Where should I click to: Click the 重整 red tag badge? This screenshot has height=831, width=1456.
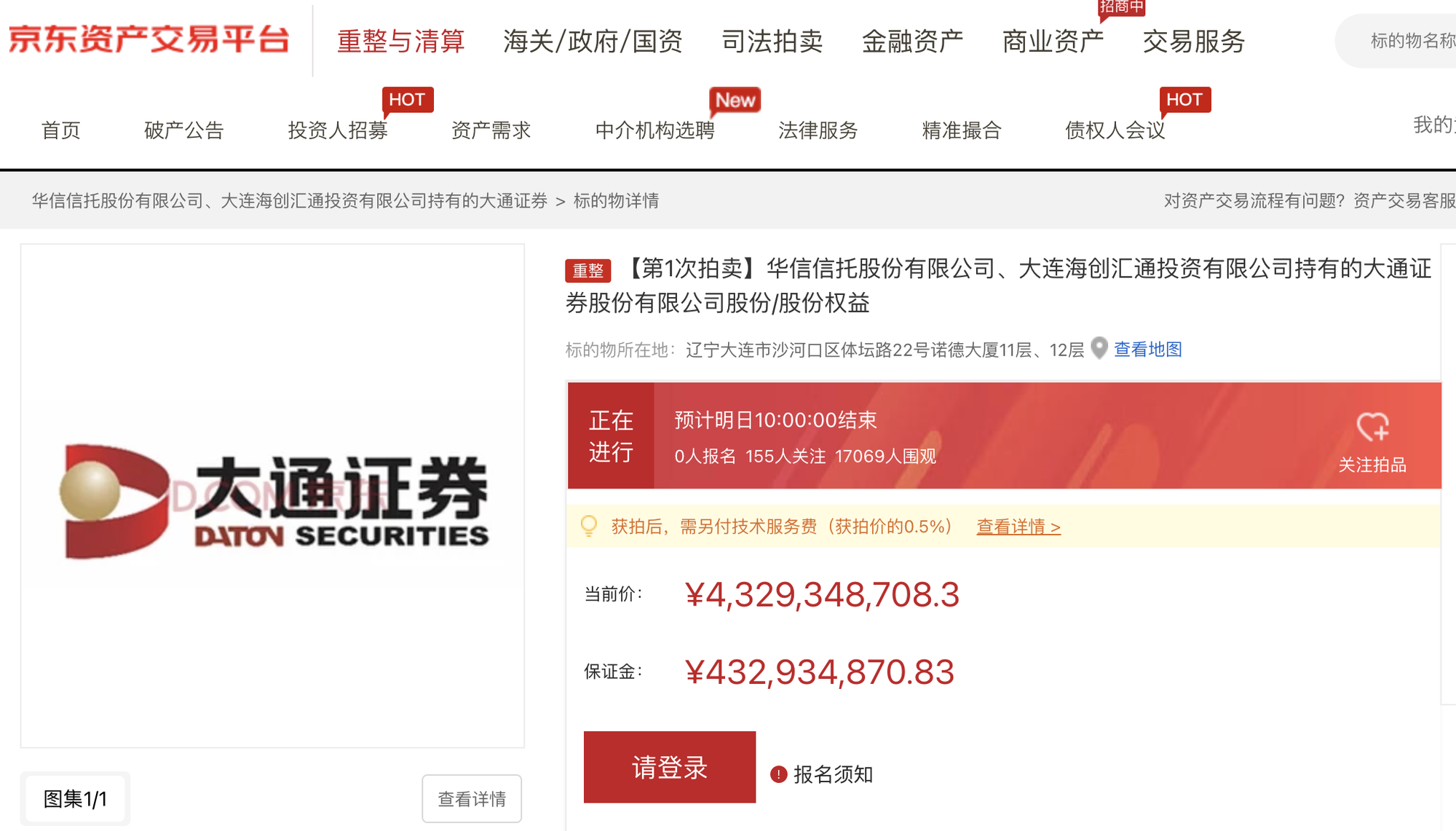click(x=587, y=271)
